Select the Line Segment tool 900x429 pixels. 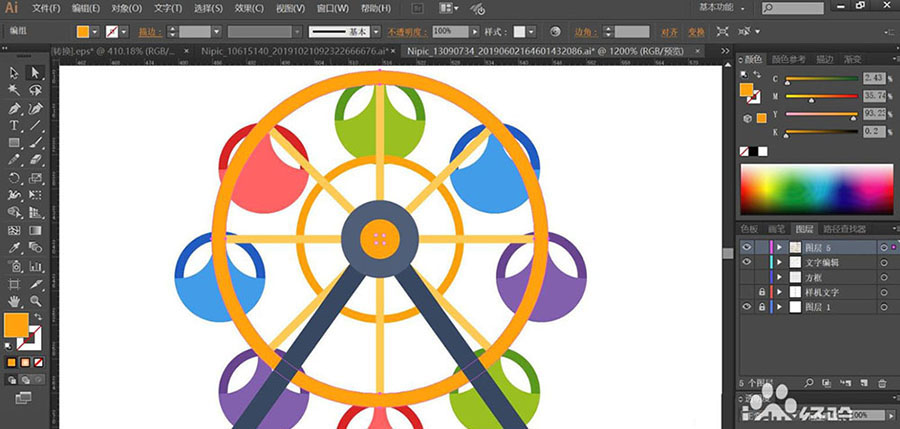(36, 126)
